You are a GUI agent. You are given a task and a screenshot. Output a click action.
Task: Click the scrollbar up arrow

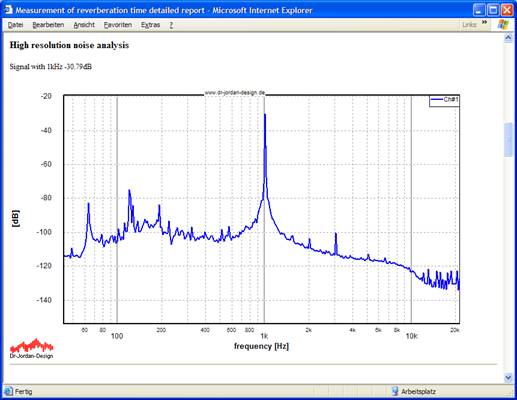coord(508,37)
